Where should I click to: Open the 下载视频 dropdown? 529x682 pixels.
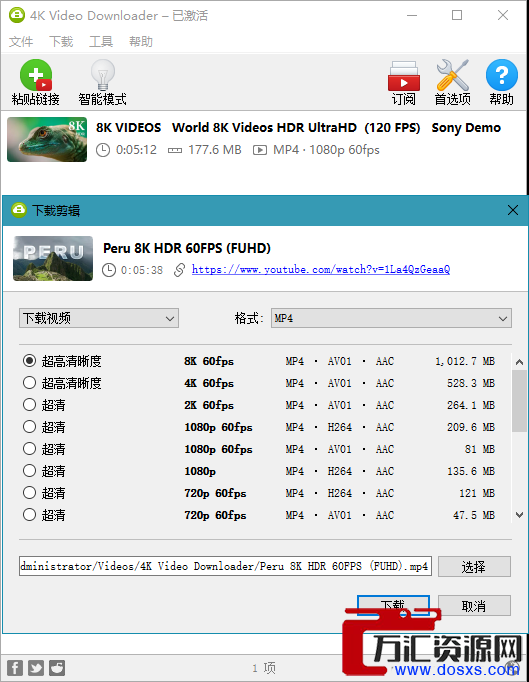99,318
